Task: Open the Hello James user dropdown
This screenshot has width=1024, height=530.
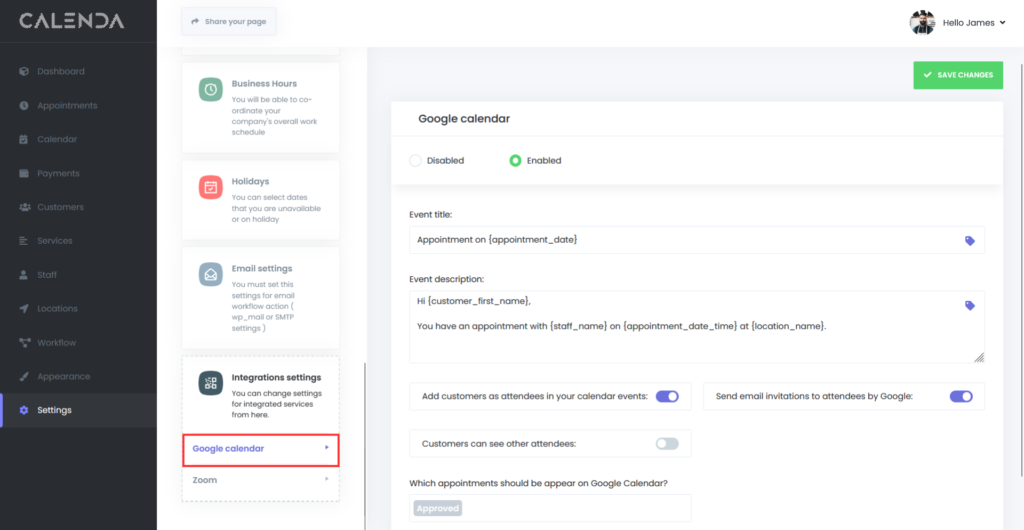Action: [x=973, y=22]
